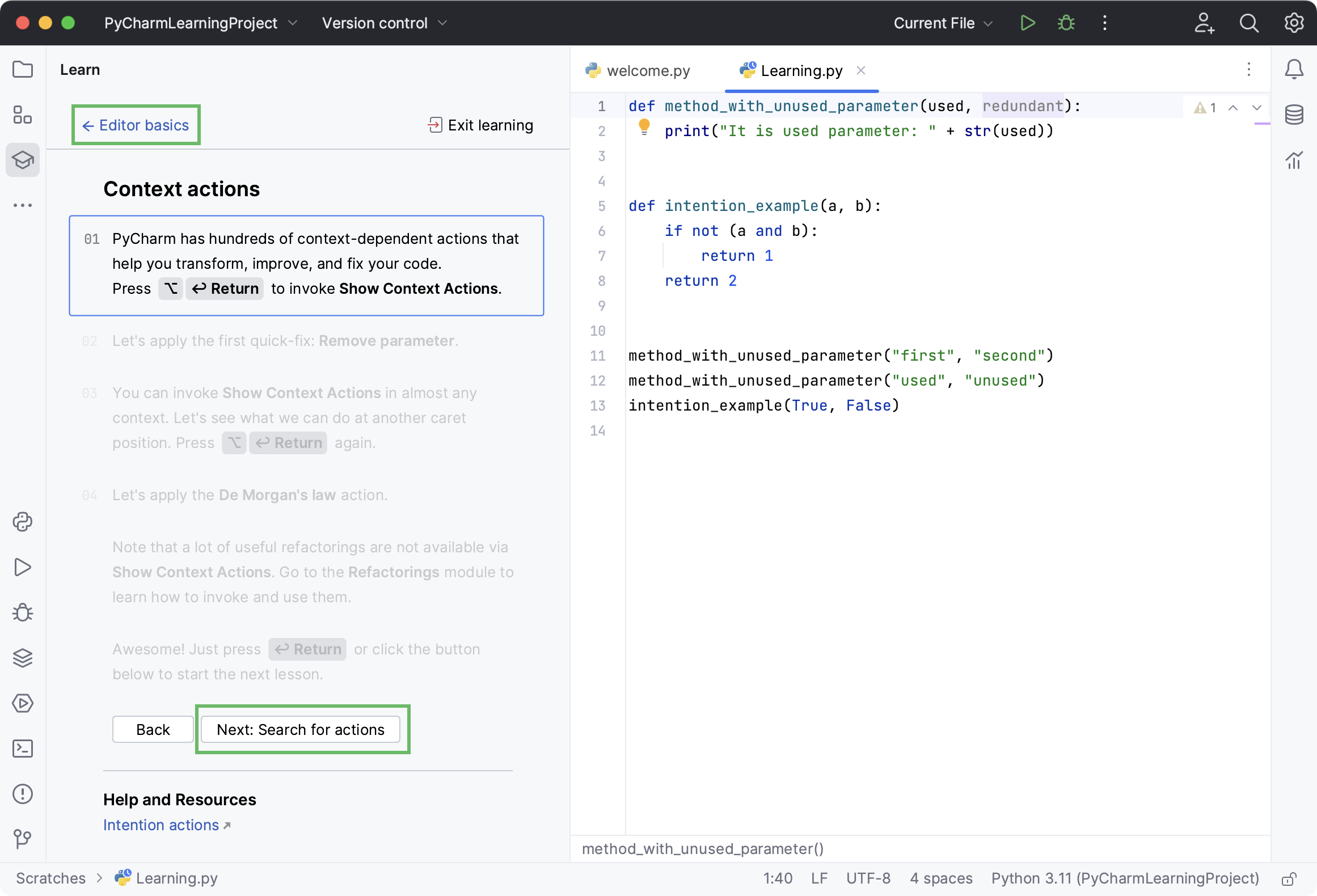Click the Editor basics back navigation button
The width and height of the screenshot is (1317, 896).
[135, 125]
